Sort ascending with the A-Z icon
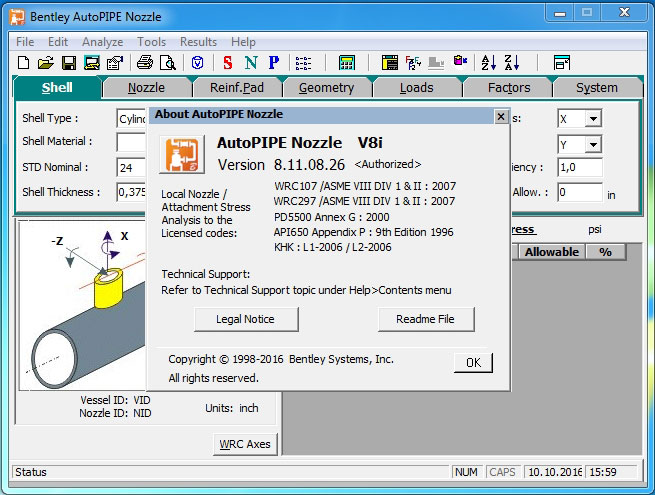This screenshot has height=495, width=655. 488,63
